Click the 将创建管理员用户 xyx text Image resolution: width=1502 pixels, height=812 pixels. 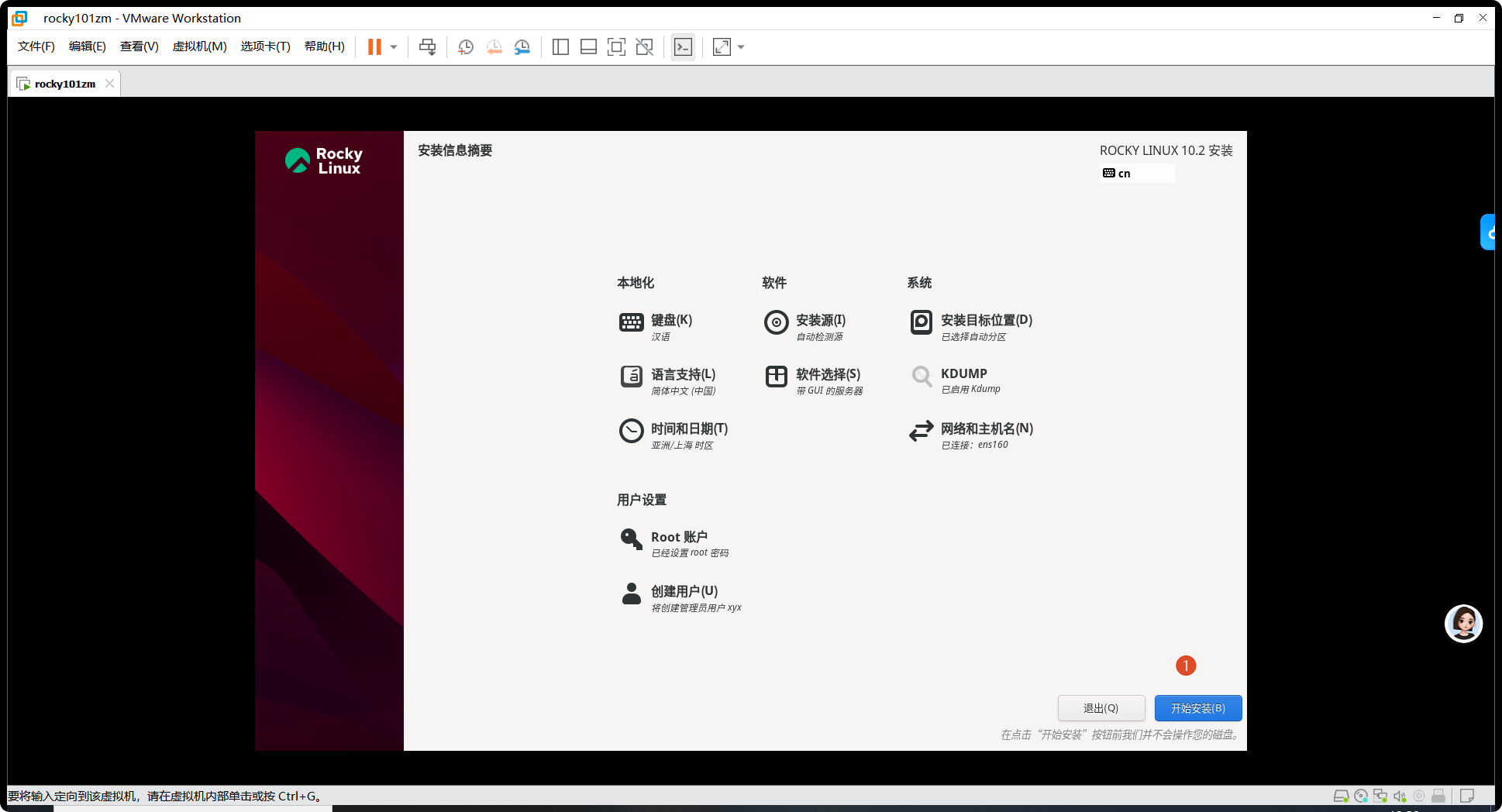coord(696,607)
